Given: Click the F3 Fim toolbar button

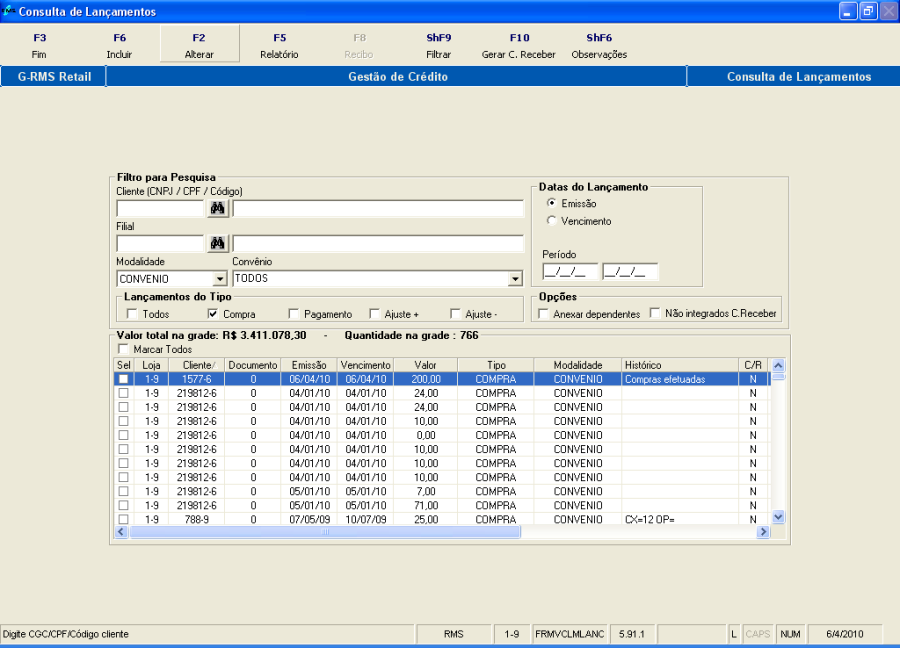Looking at the screenshot, I should [39, 45].
